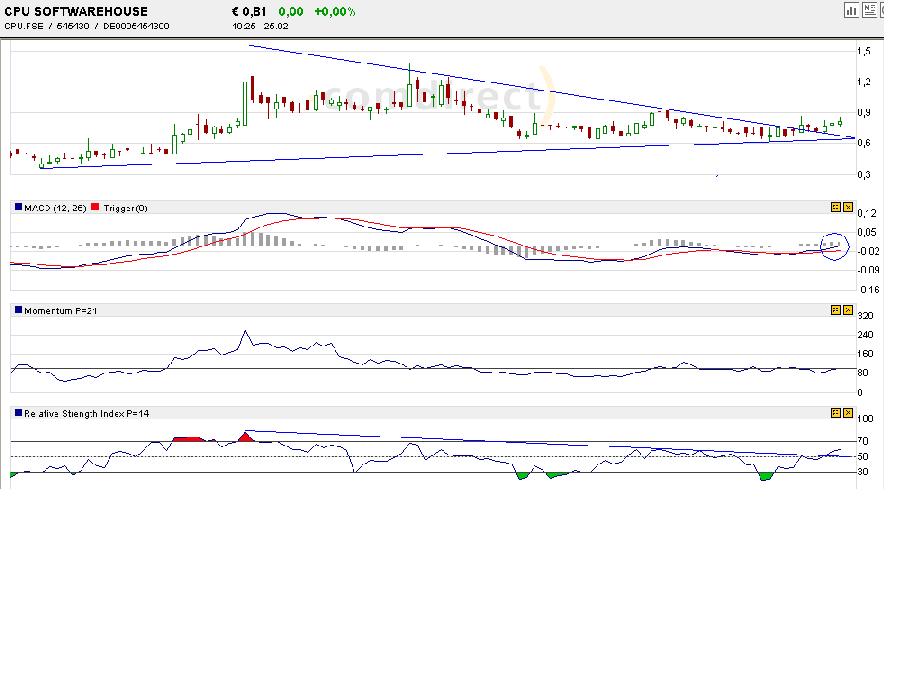This screenshot has height=692, width=898.
Task: Click the Relative Strength Index P=14 label
Action: point(86,413)
